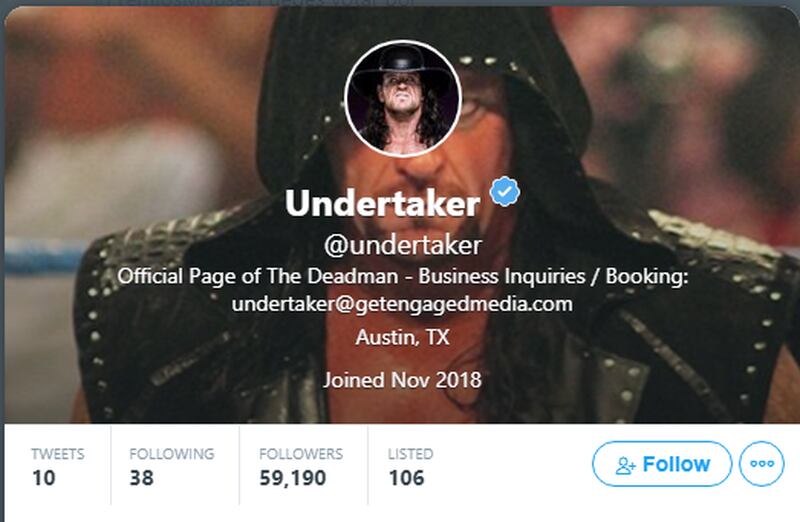Open the TWEETS stat label

click(x=58, y=454)
